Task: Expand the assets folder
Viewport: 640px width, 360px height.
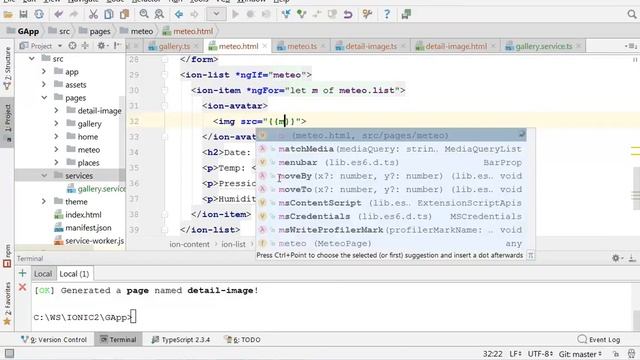Action: coord(44,84)
